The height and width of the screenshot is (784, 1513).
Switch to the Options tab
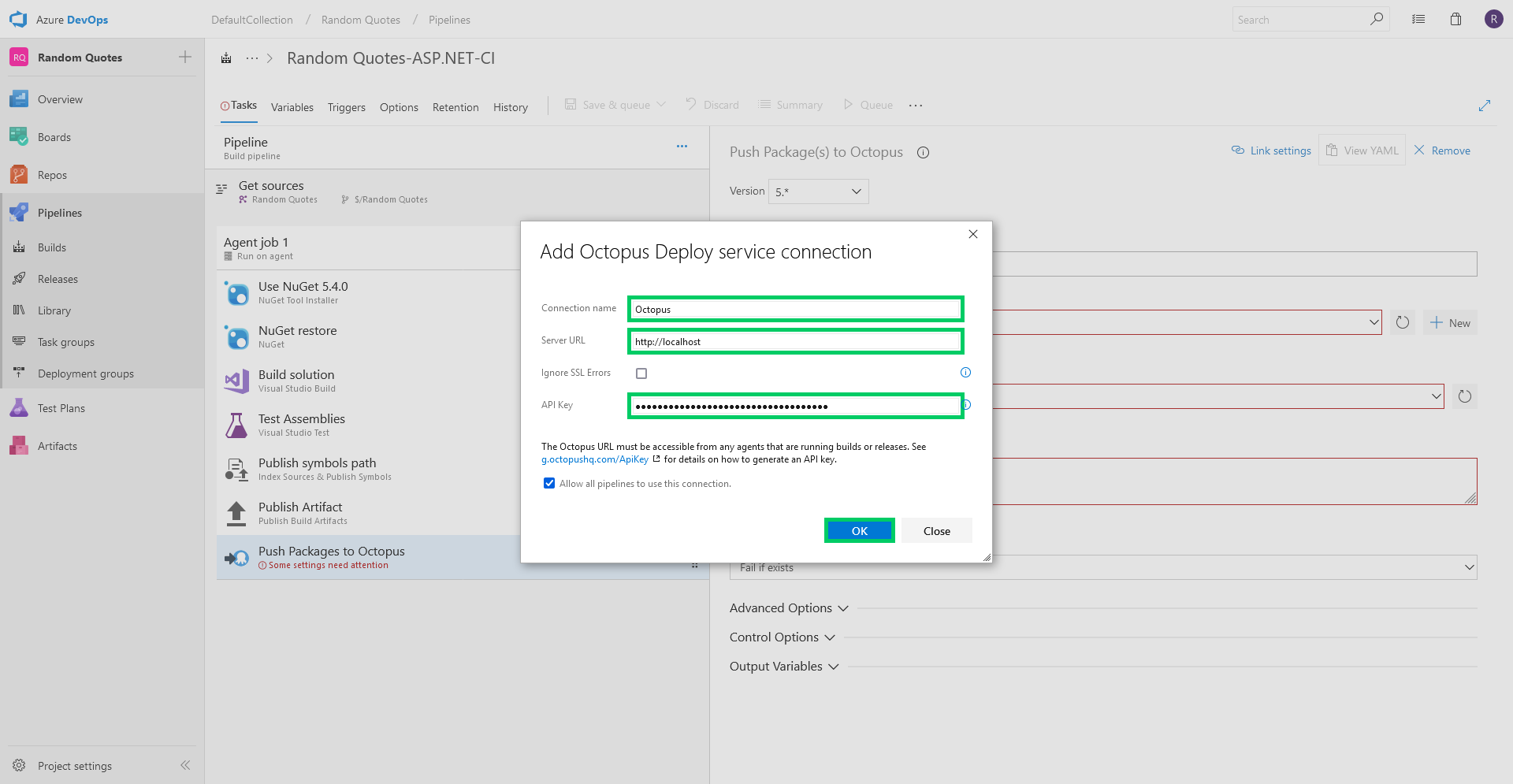tap(399, 107)
